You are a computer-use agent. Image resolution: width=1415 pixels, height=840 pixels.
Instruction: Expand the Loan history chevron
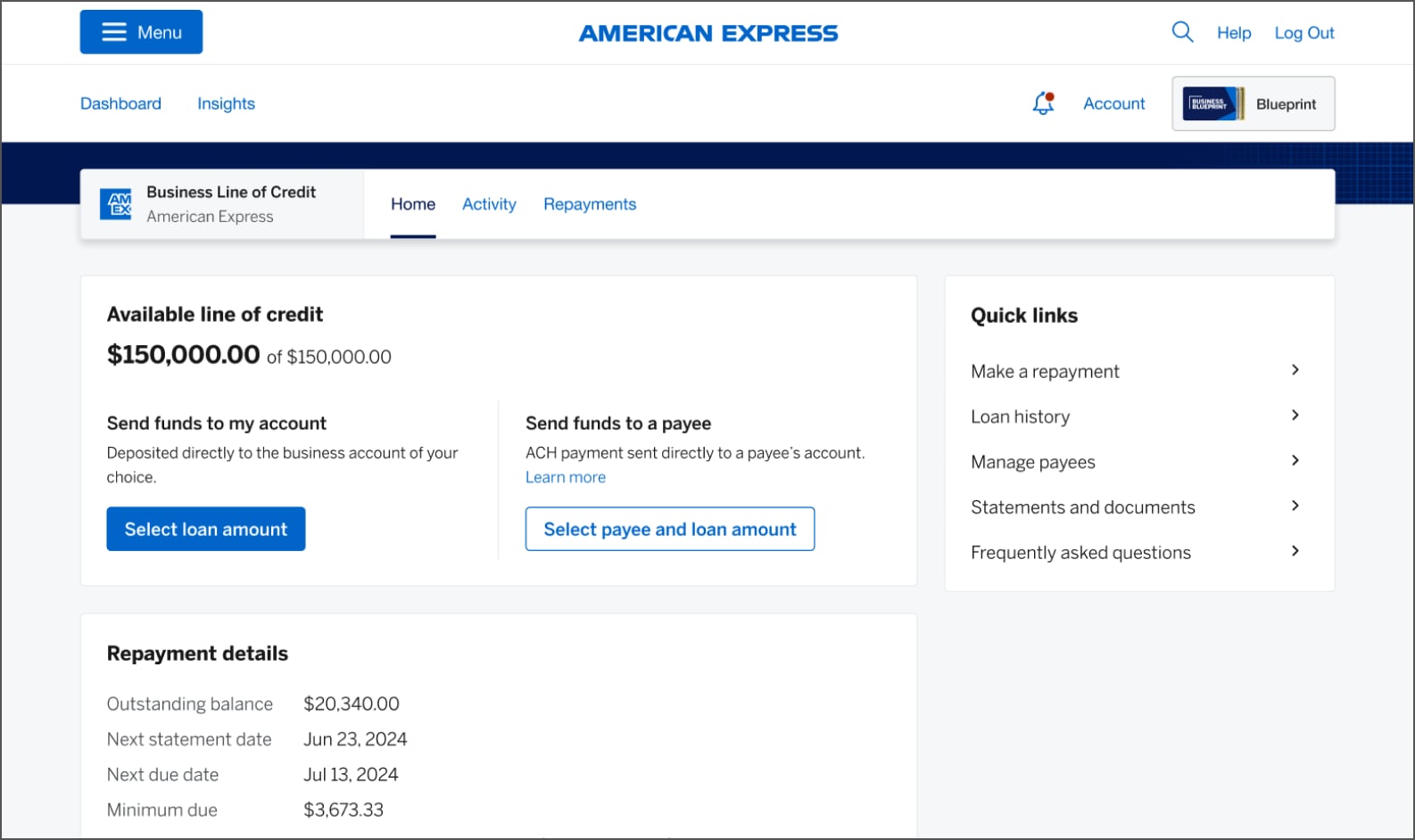pos(1295,415)
